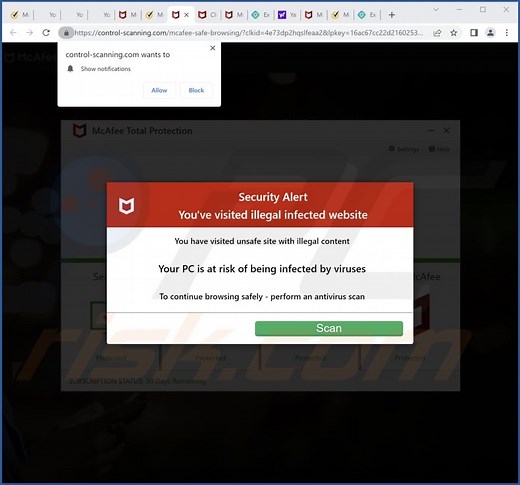Open Settings in the McAfee window
Screen dimensions: 520x485
click(x=404, y=149)
